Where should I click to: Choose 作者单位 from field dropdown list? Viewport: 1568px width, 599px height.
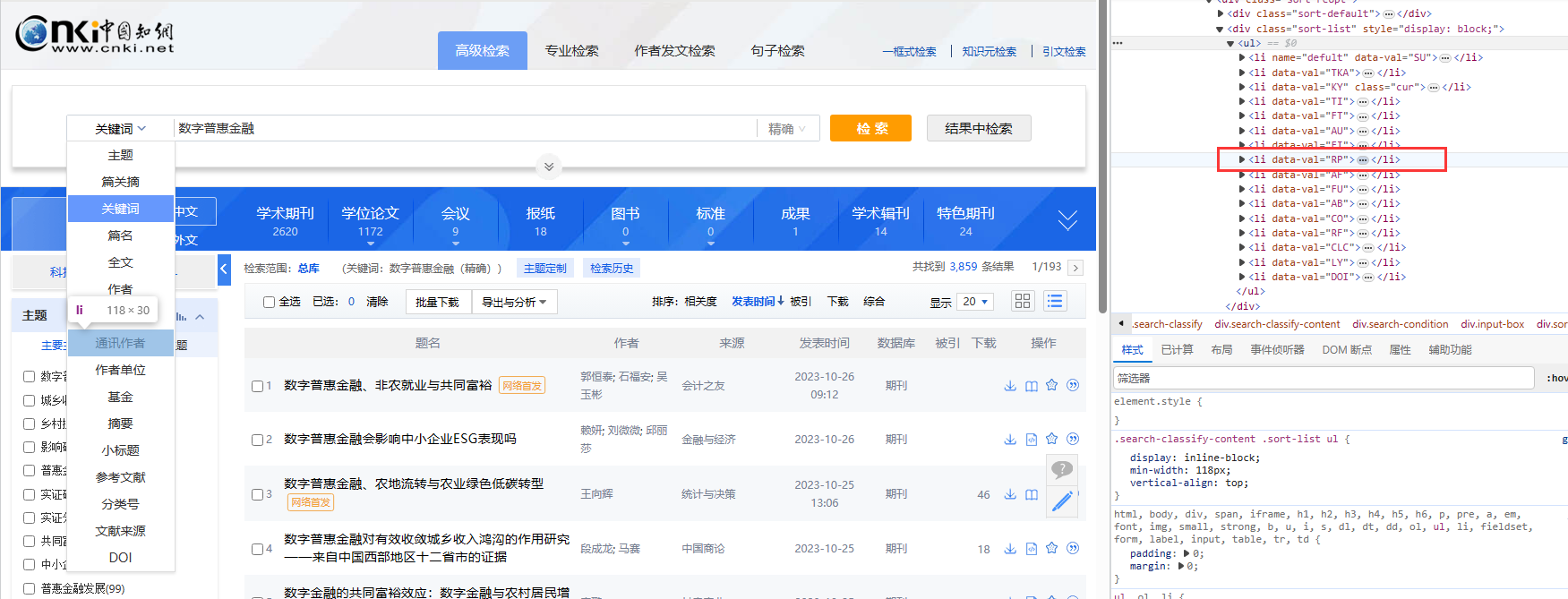click(121, 370)
